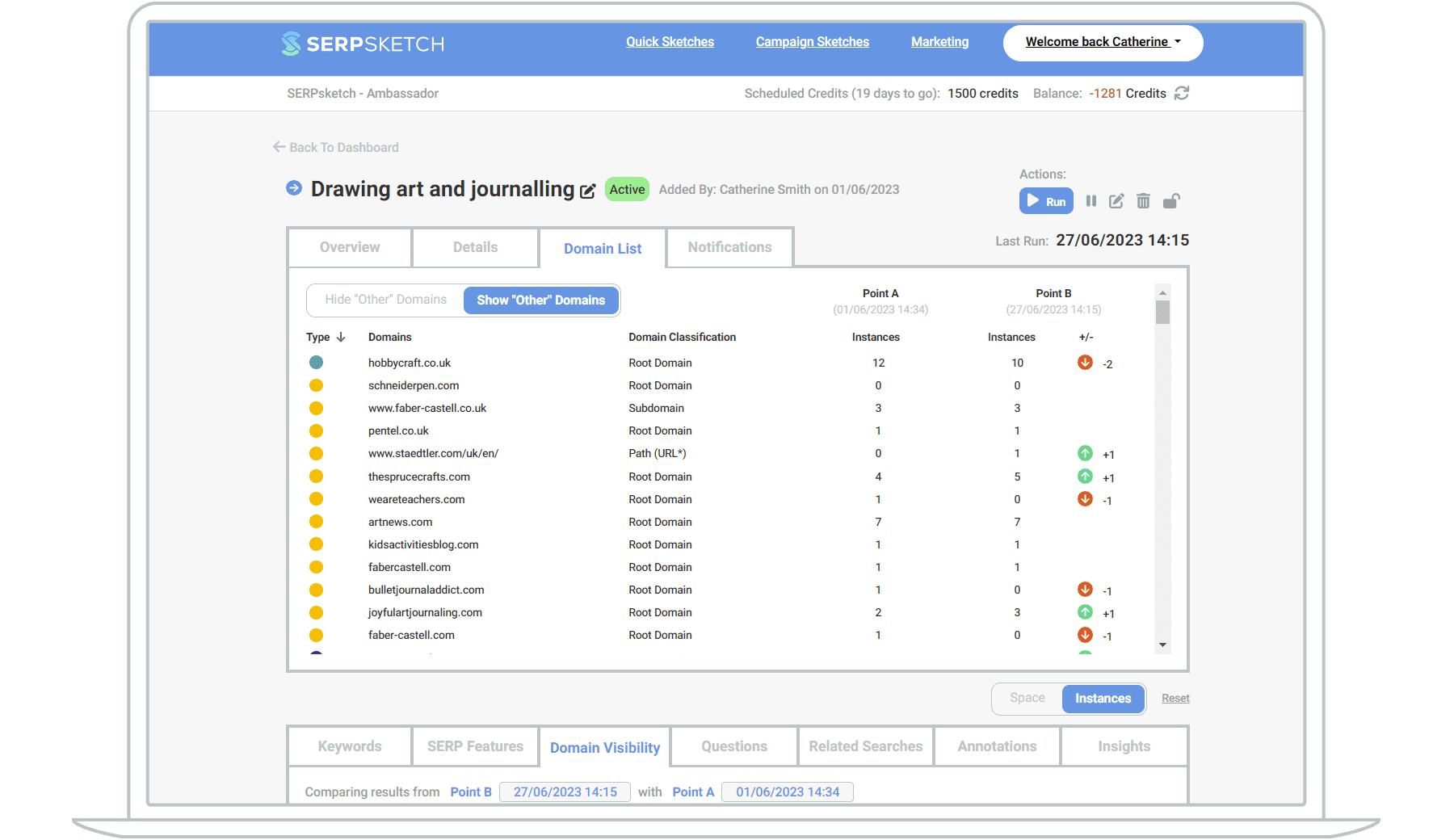Switch chart to Space
This screenshot has width=1454, height=840.
pyautogui.click(x=1027, y=698)
